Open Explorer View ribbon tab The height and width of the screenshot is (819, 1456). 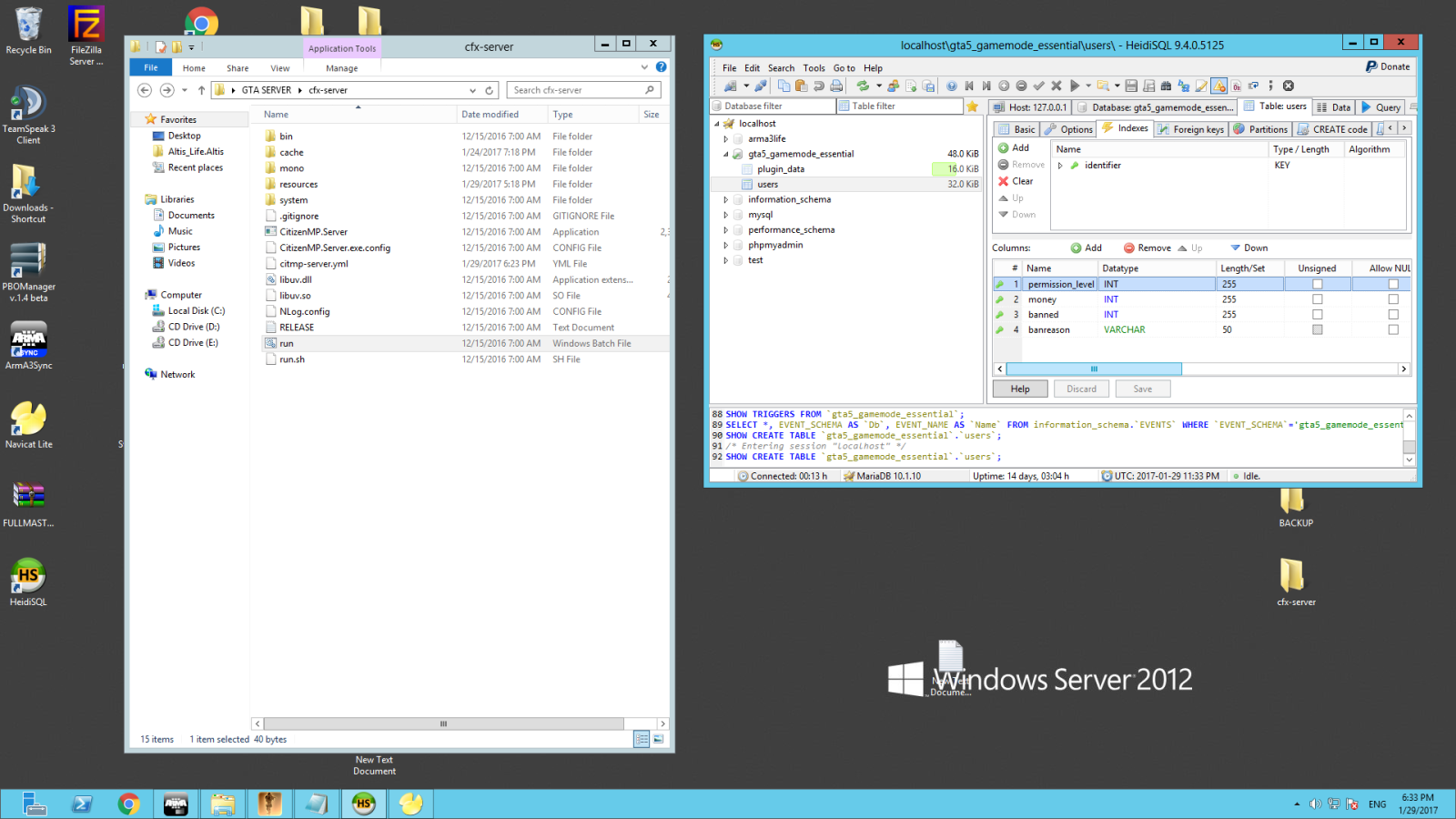click(280, 68)
